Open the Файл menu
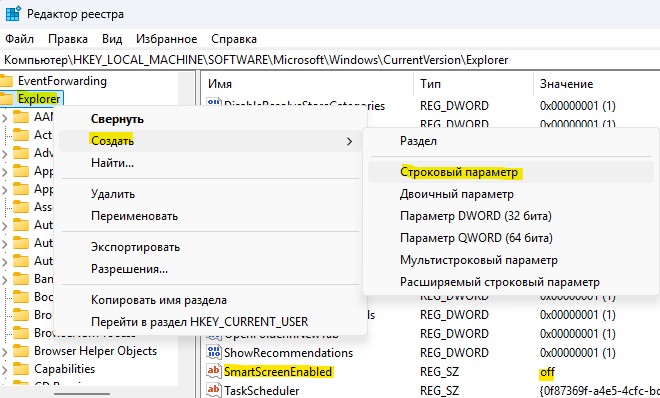The height and width of the screenshot is (398, 660). [x=19, y=39]
